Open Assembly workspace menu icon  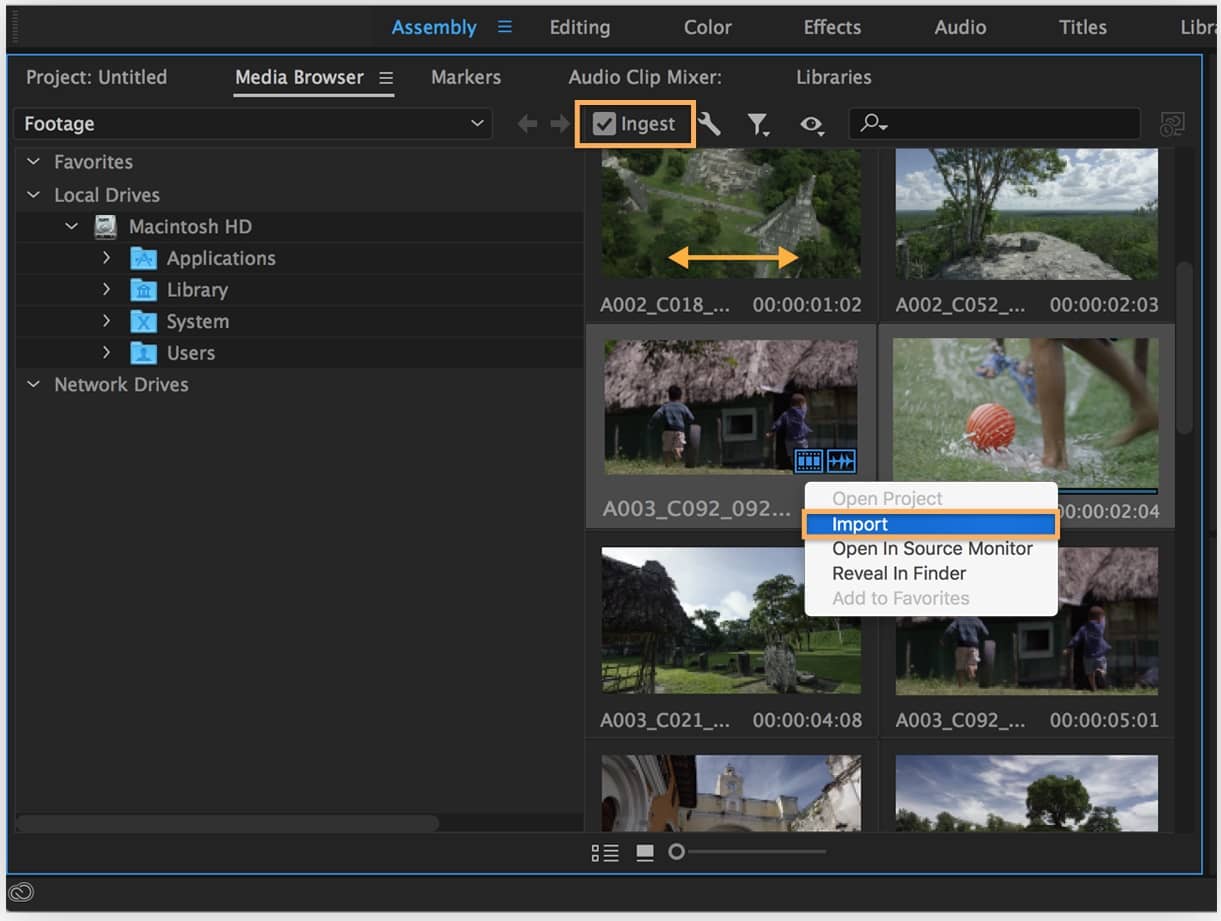pyautogui.click(x=505, y=27)
